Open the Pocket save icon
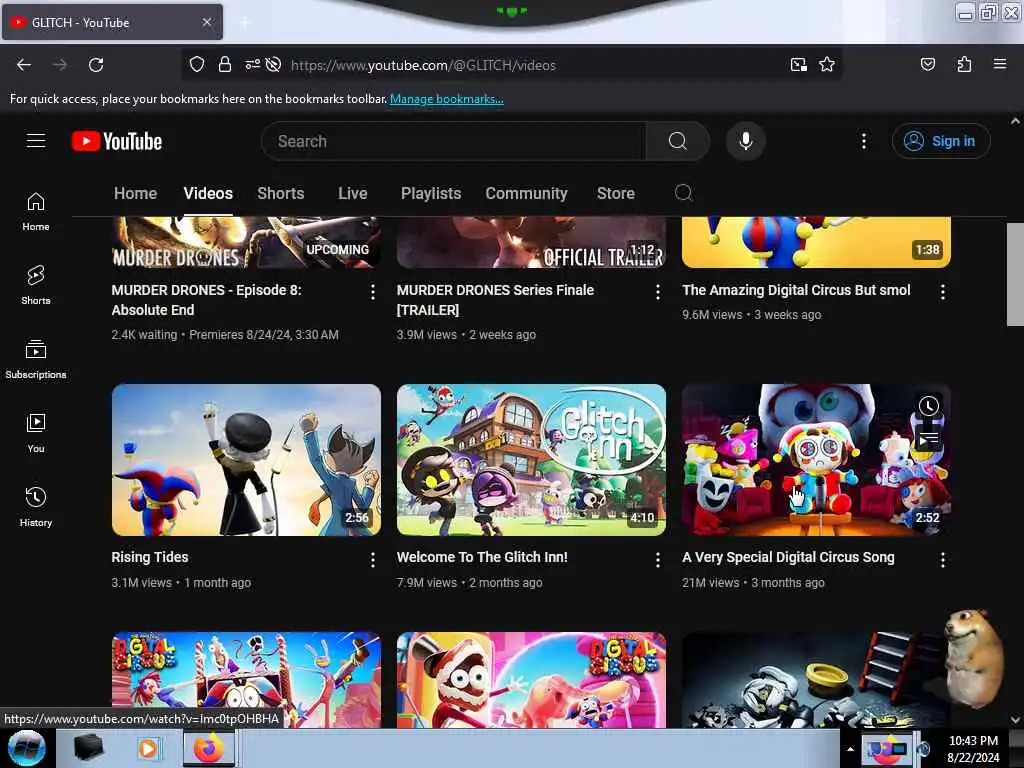The width and height of the screenshot is (1024, 768). [x=927, y=64]
